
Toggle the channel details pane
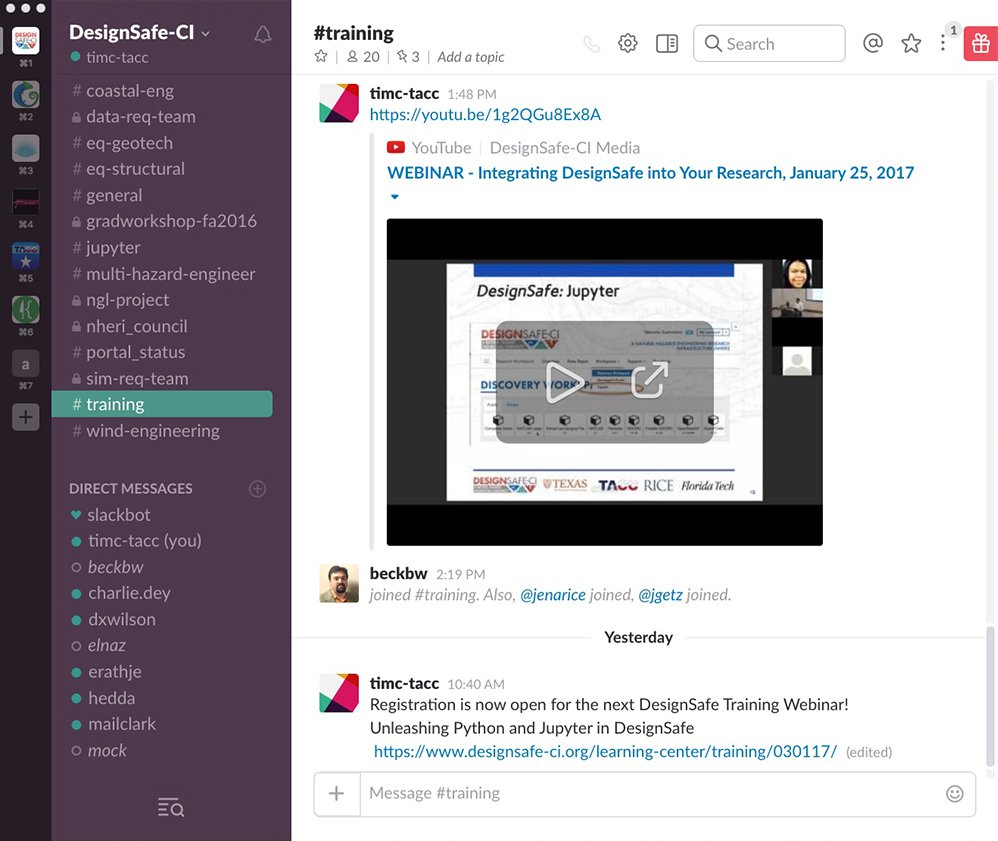point(666,43)
